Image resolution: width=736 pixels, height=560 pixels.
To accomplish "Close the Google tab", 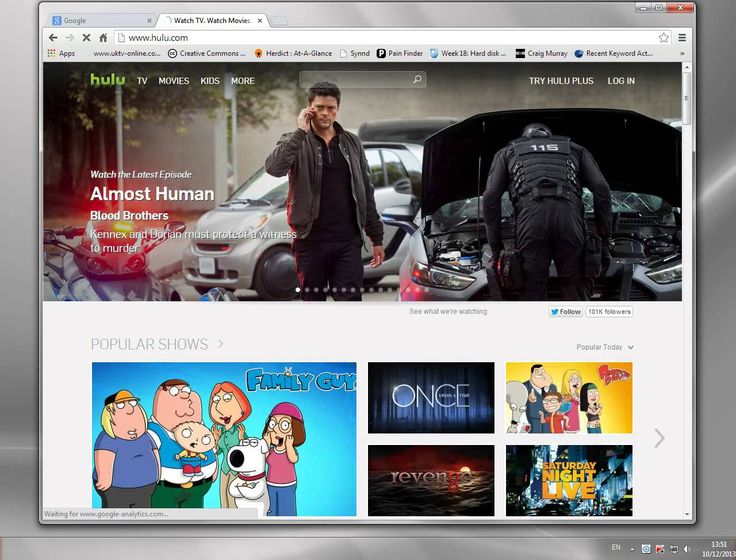I will click(x=149, y=21).
